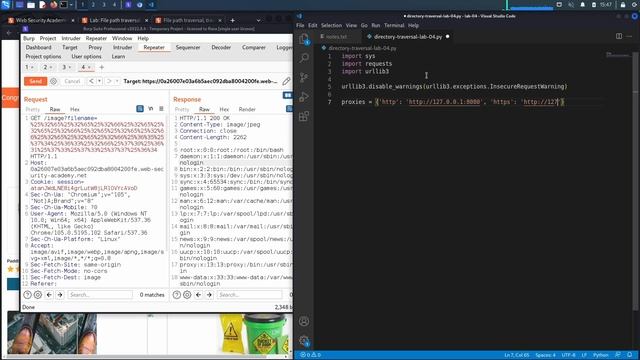Screen dimensions: 640x360
Task: Edit target with pencil icon in Burp Repeater
Action: click(287, 81)
